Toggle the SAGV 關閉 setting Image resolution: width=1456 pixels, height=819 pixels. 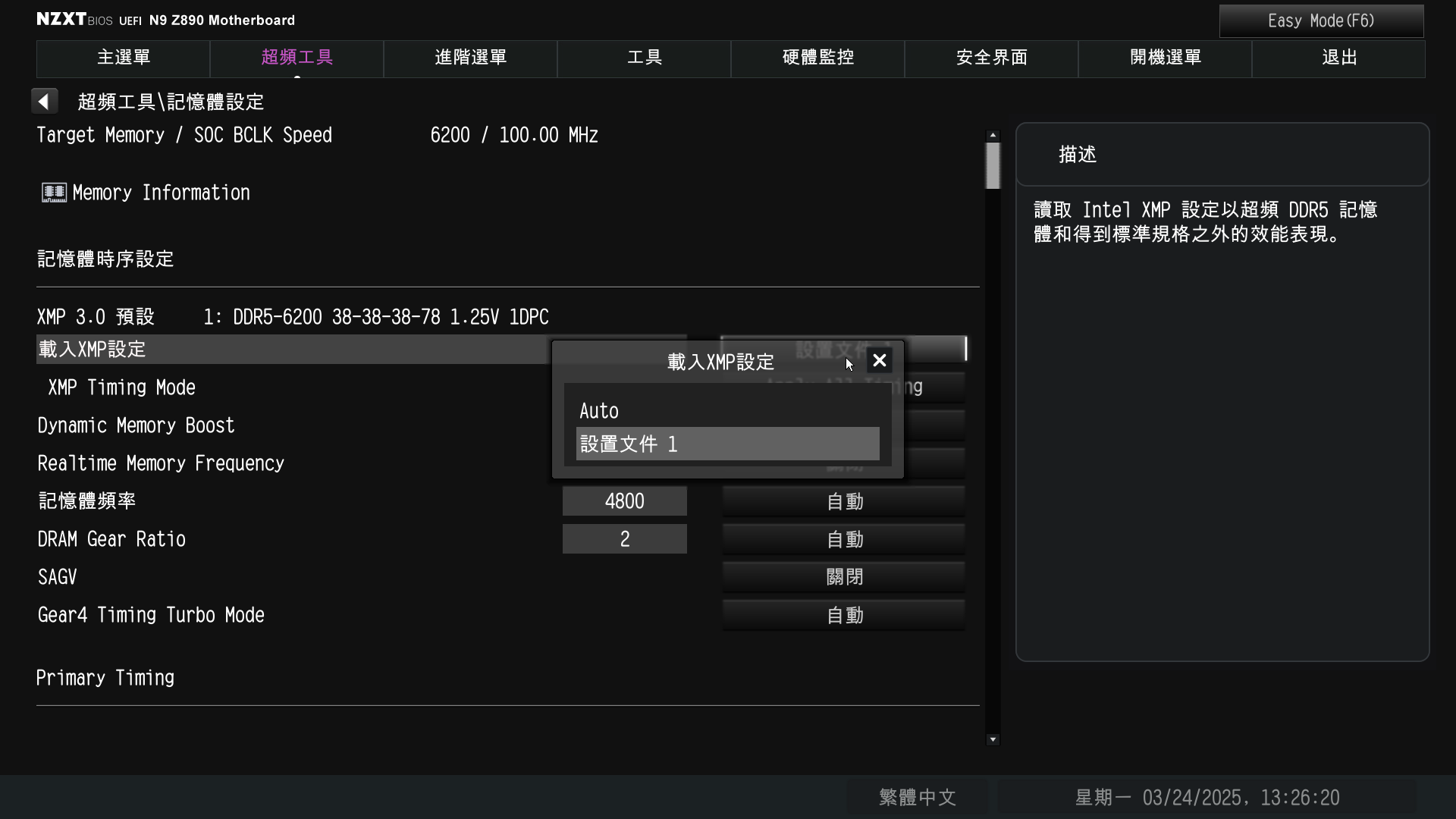click(x=844, y=577)
